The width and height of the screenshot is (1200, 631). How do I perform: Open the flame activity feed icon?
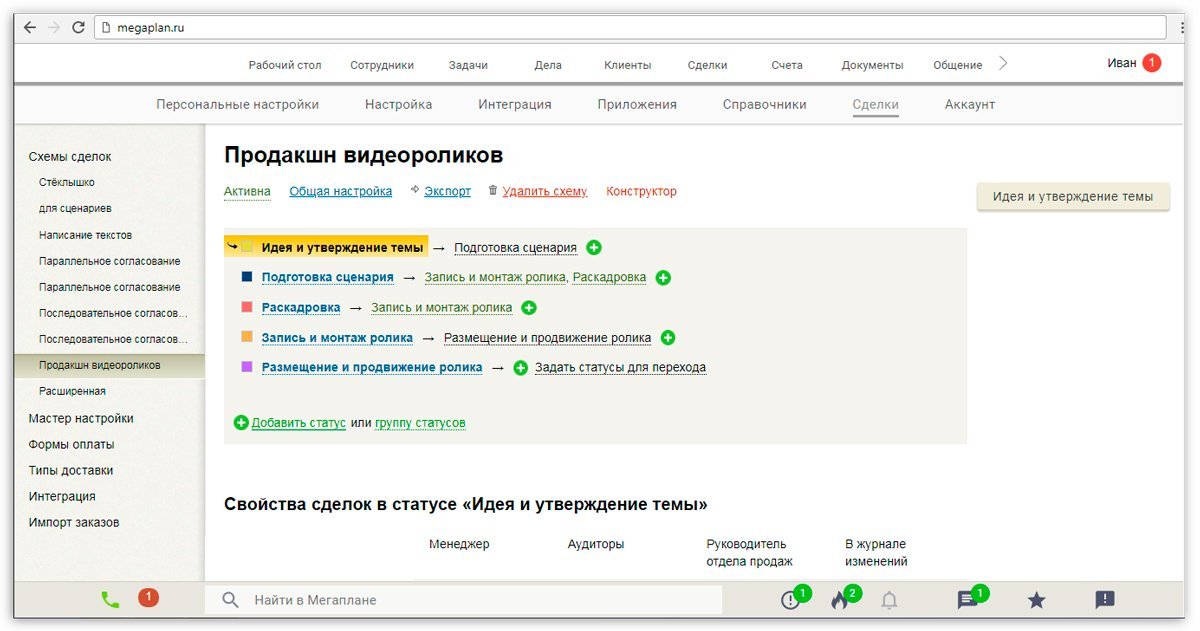point(838,599)
